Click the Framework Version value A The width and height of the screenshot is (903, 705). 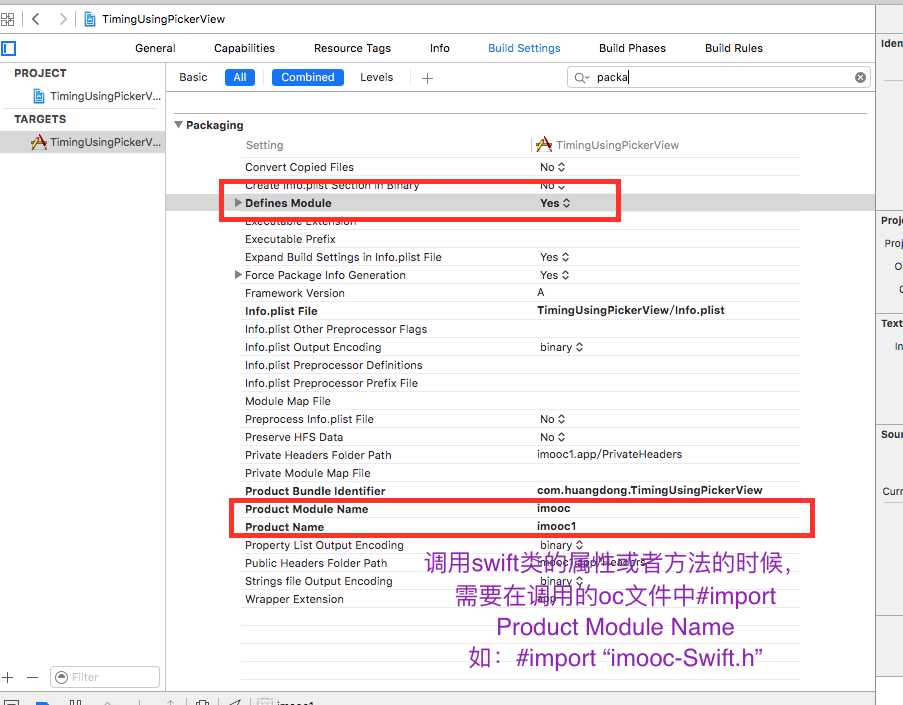[540, 292]
